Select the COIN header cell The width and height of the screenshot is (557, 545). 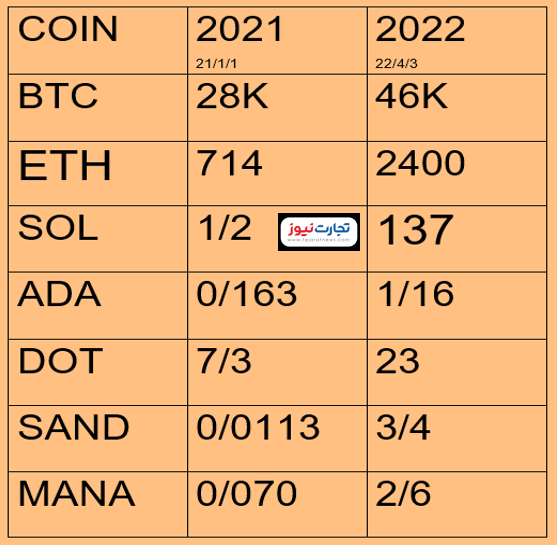[98, 41]
